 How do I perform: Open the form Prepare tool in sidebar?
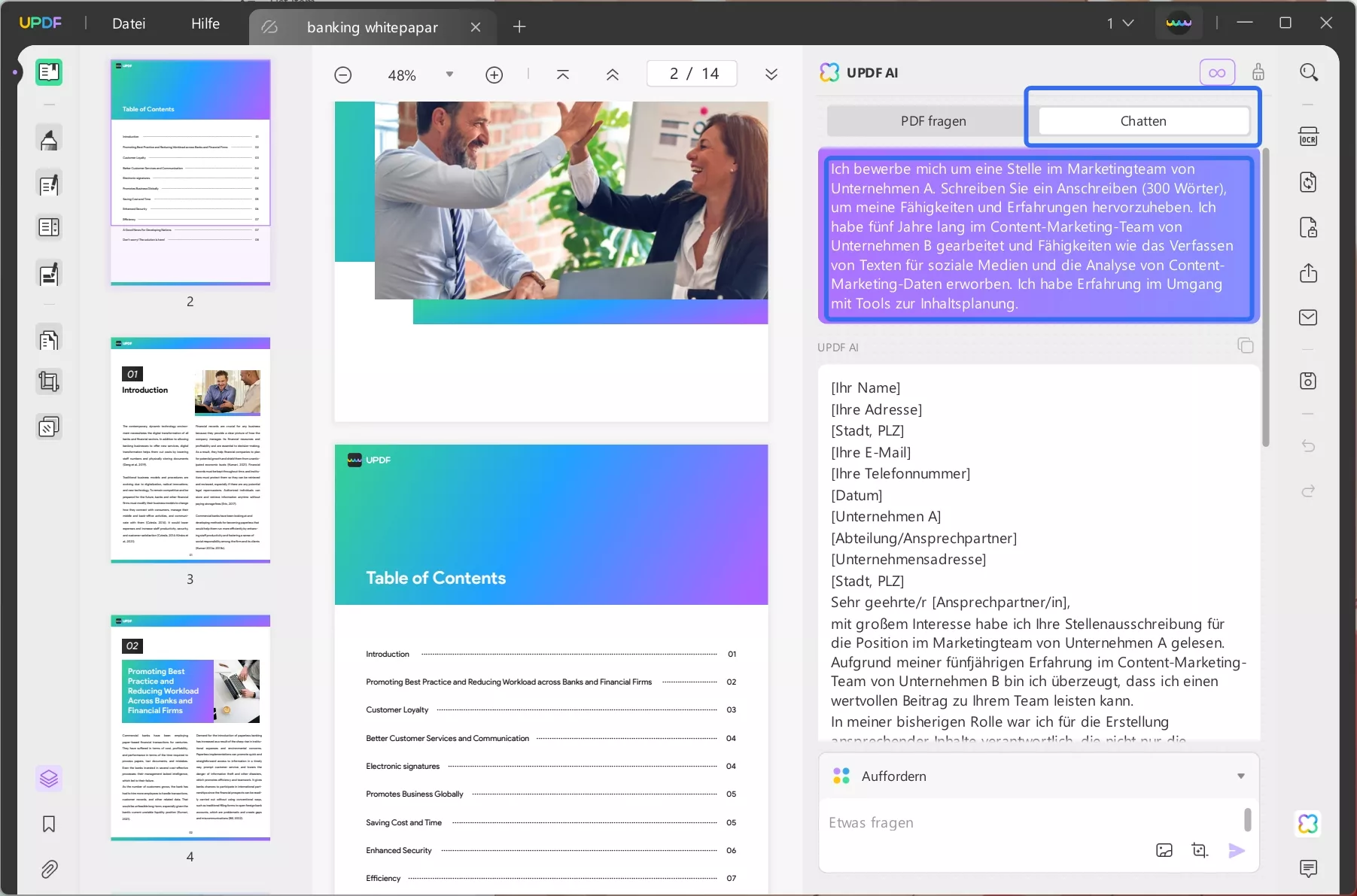coord(49,227)
